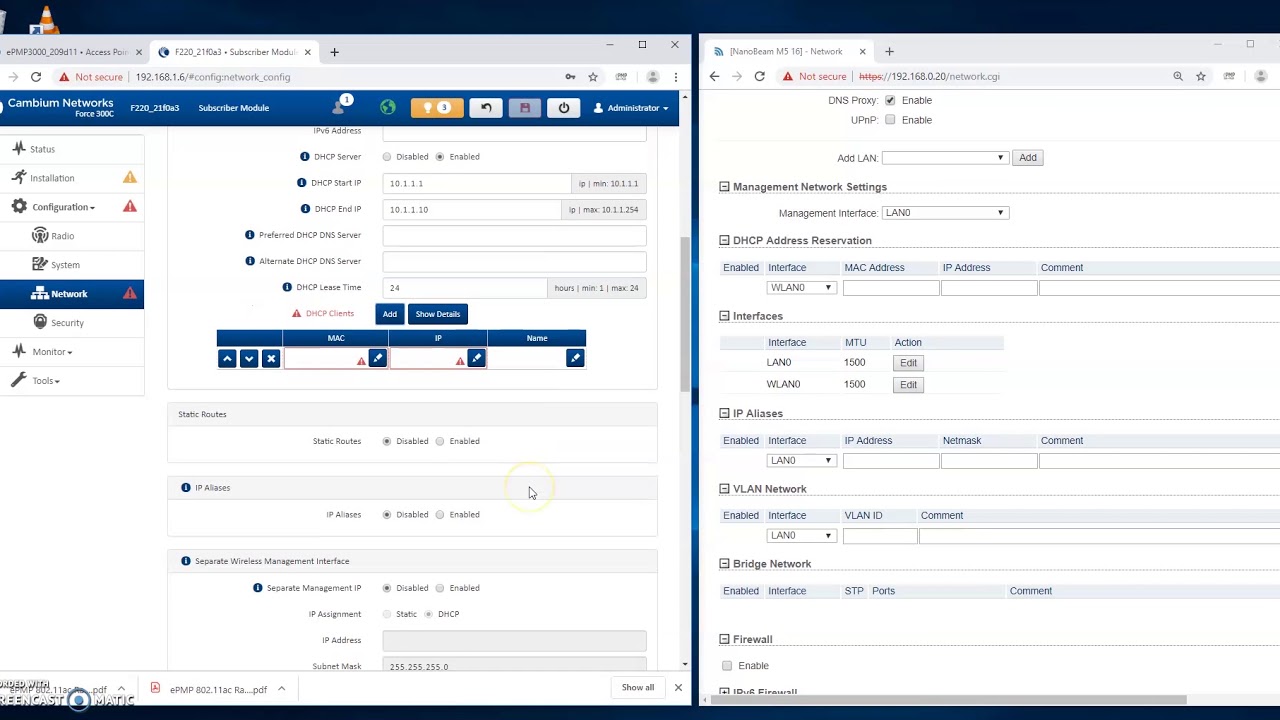Toggle Firewall Enable checkbox

tap(727, 666)
